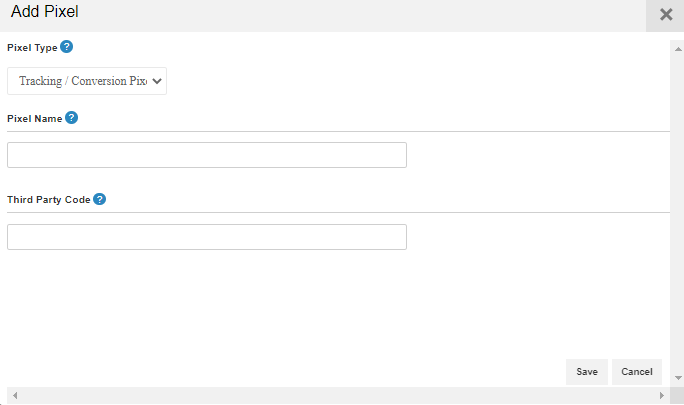Screen dimensions: 684x405
Task: Click the Add Pixel dialog title
Action: coord(44,11)
